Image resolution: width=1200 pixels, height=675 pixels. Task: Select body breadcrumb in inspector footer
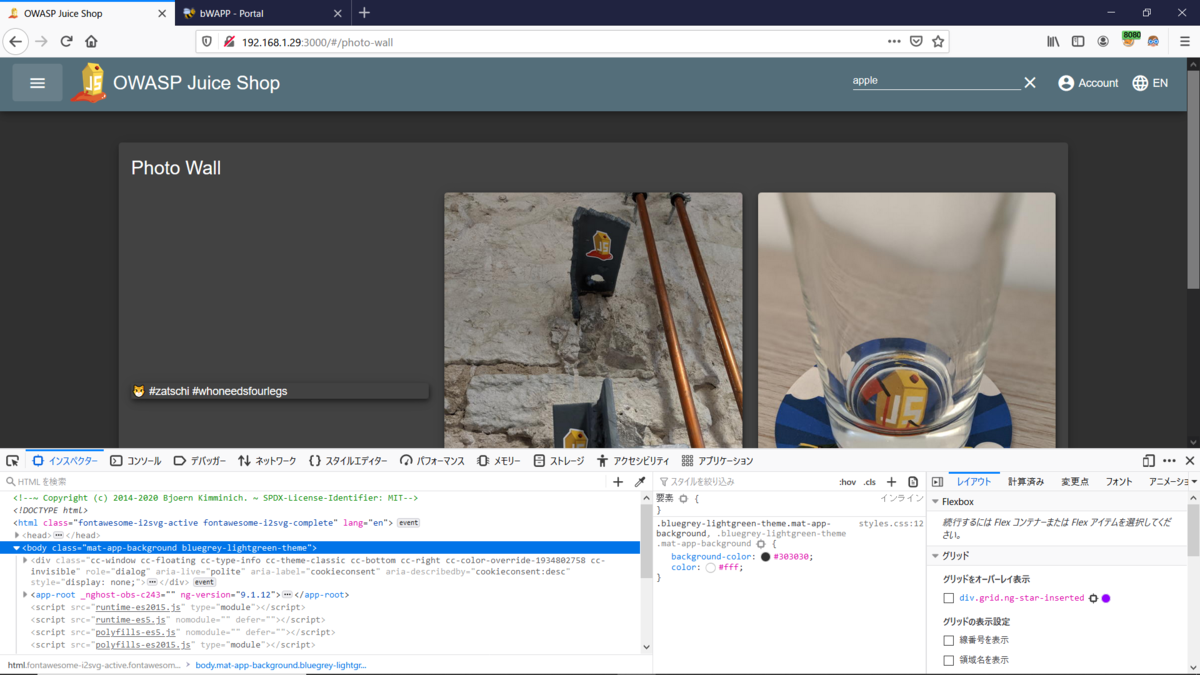pyautogui.click(x=280, y=665)
